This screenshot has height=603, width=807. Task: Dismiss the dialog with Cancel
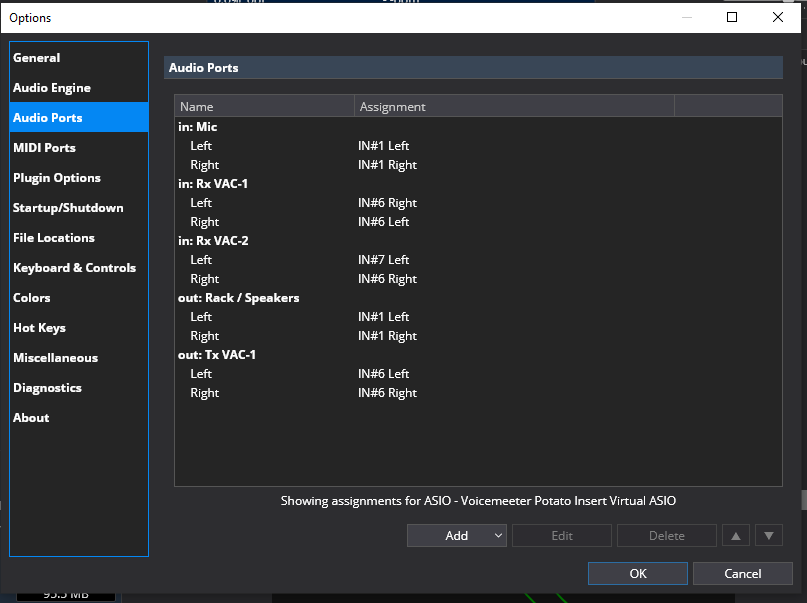[743, 574]
